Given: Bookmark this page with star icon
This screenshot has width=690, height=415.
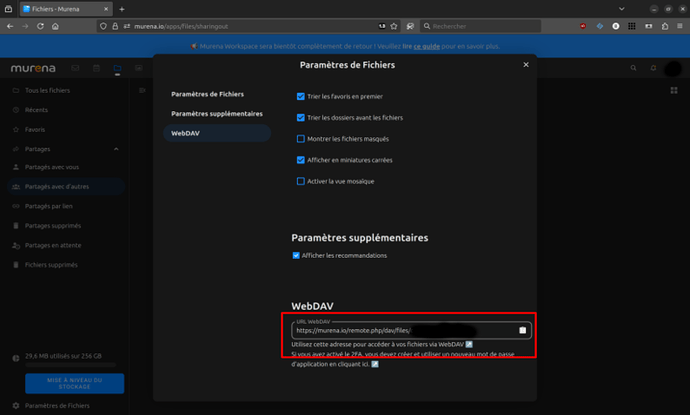Looking at the screenshot, I should pyautogui.click(x=394, y=26).
